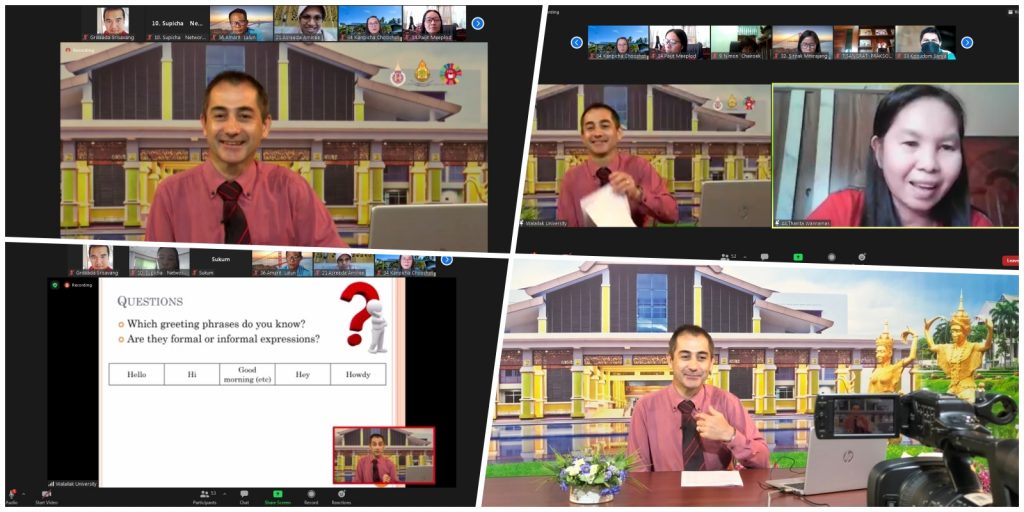The width and height of the screenshot is (1024, 512).
Task: Open Reactions in the bottom-left toolbar
Action: (x=341, y=494)
